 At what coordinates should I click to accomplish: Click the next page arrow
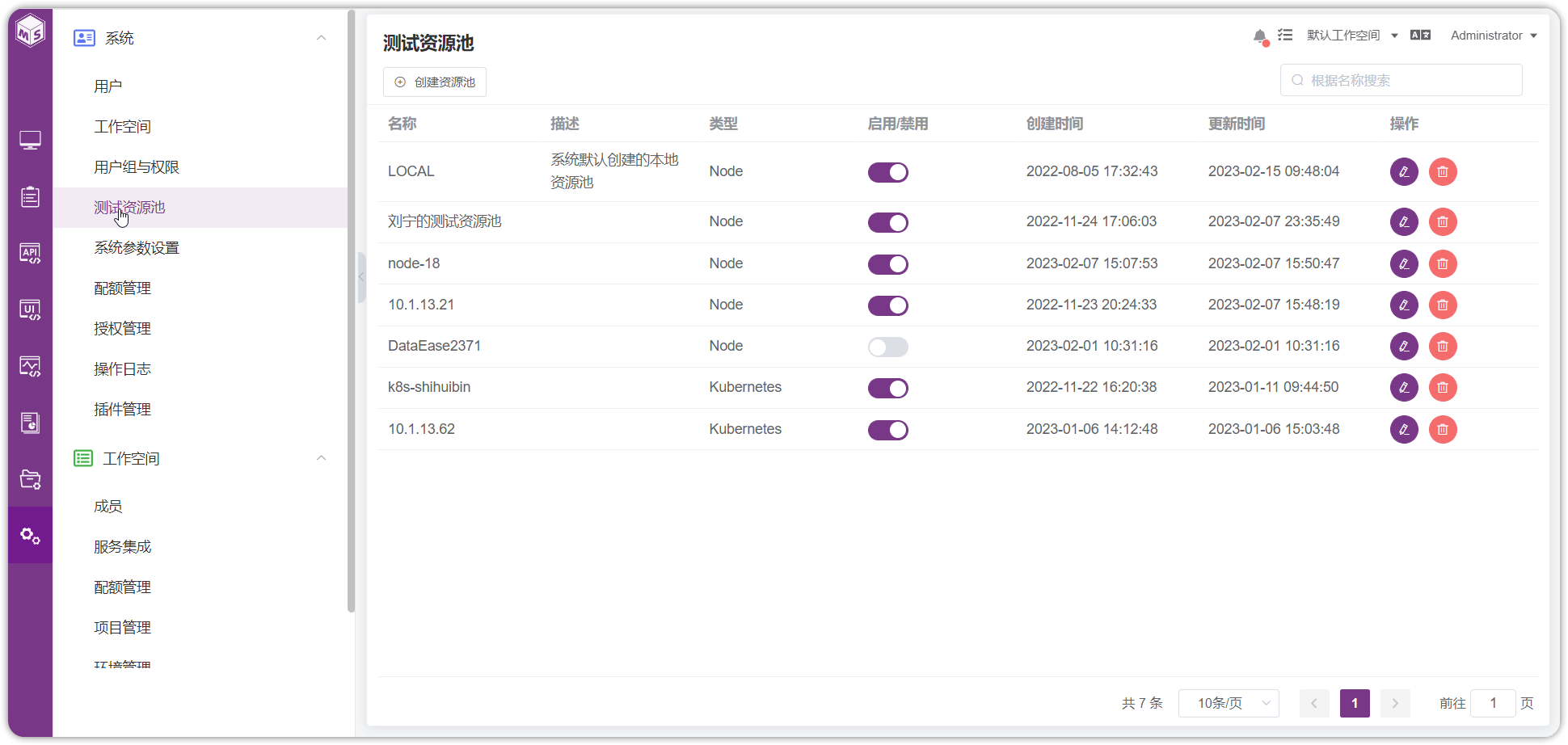point(1395,703)
